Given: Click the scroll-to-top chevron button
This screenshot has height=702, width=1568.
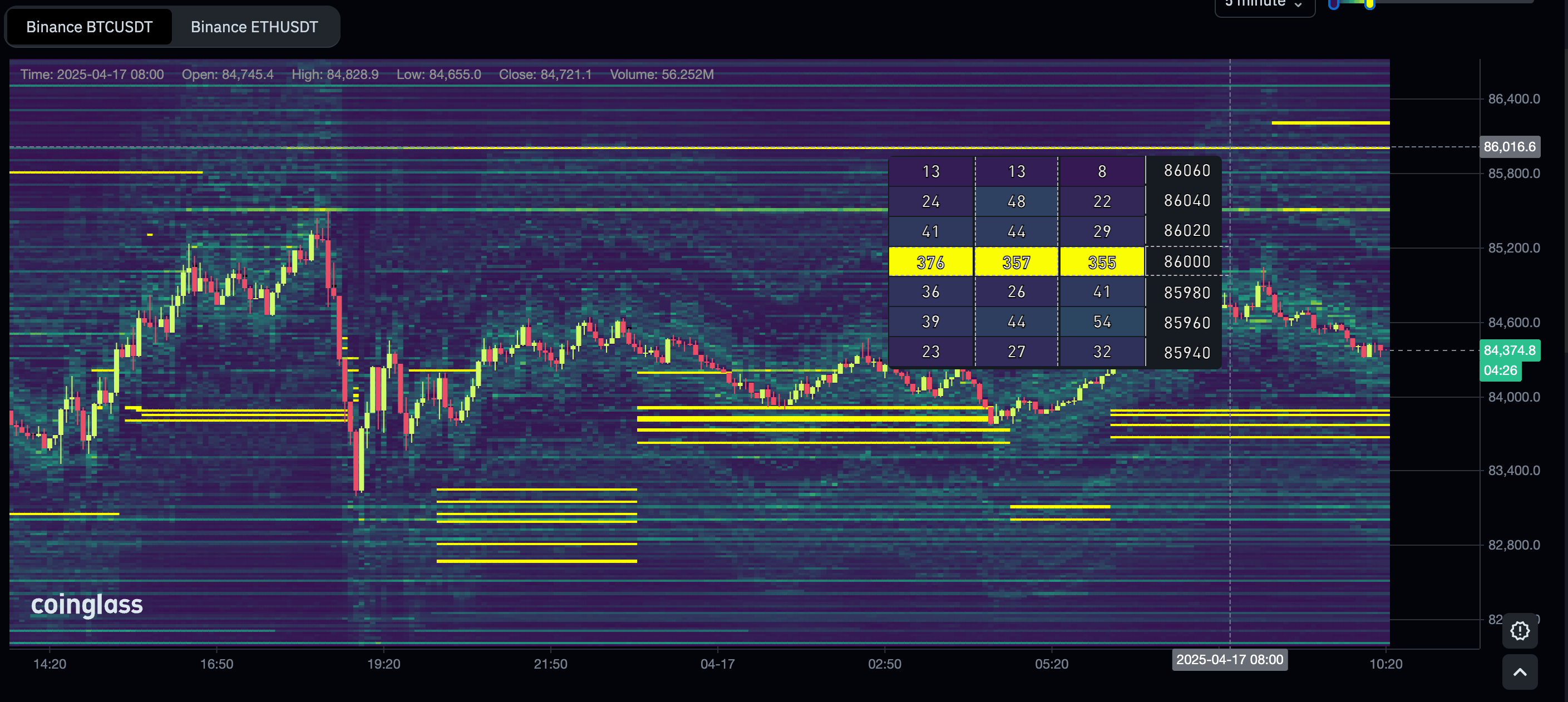Looking at the screenshot, I should coord(1519,672).
